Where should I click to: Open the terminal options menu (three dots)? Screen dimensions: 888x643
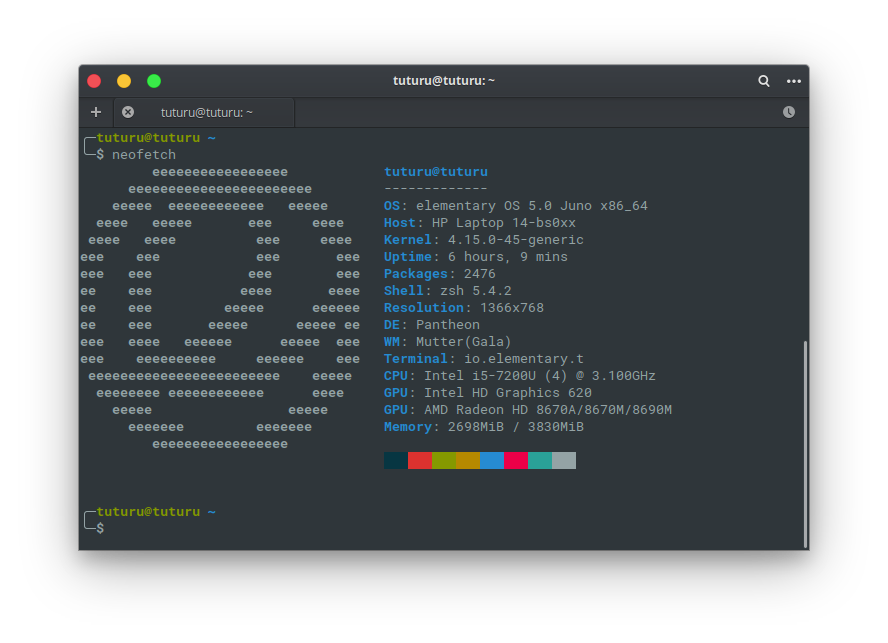[793, 81]
